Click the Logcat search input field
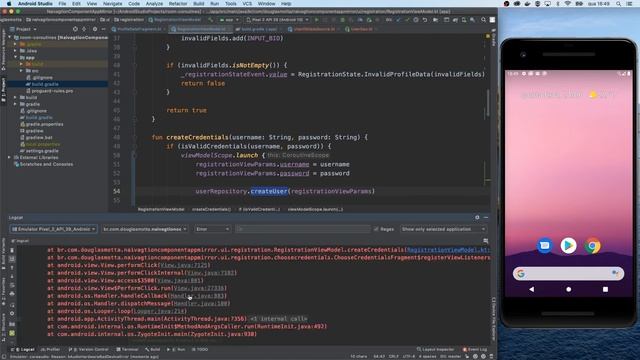 tap(303, 229)
